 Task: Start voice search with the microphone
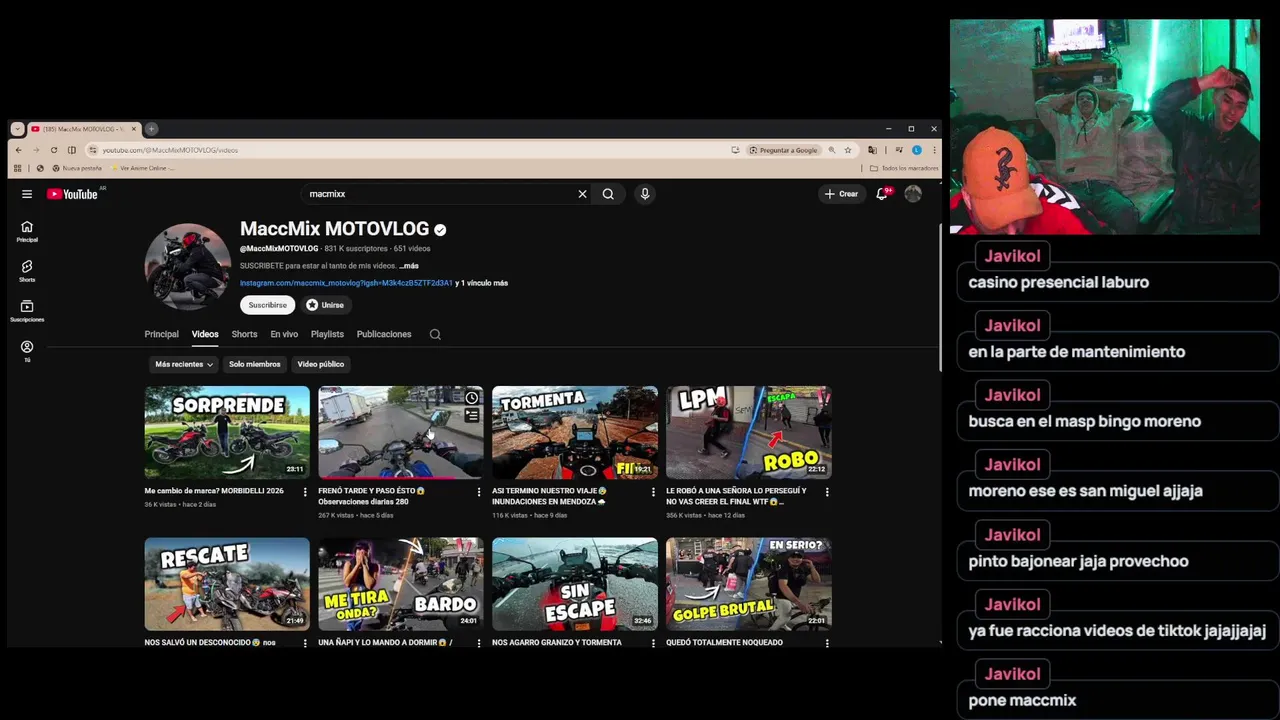coord(645,194)
